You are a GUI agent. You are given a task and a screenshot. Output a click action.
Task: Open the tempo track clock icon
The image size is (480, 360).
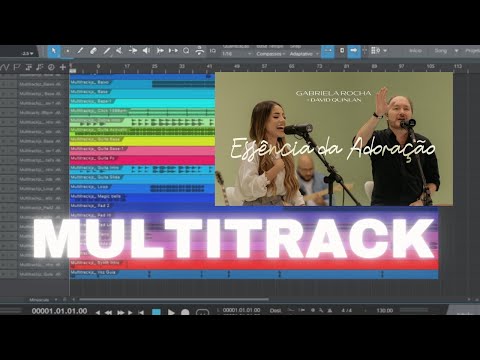(x=51, y=67)
